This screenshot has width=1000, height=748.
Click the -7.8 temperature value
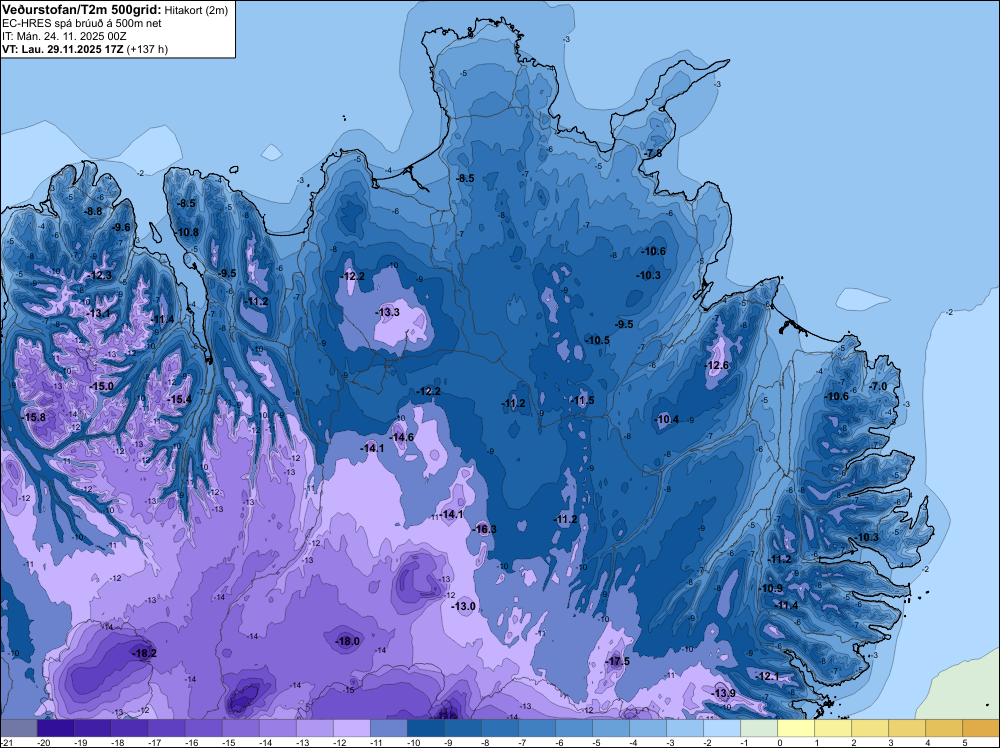click(x=652, y=154)
